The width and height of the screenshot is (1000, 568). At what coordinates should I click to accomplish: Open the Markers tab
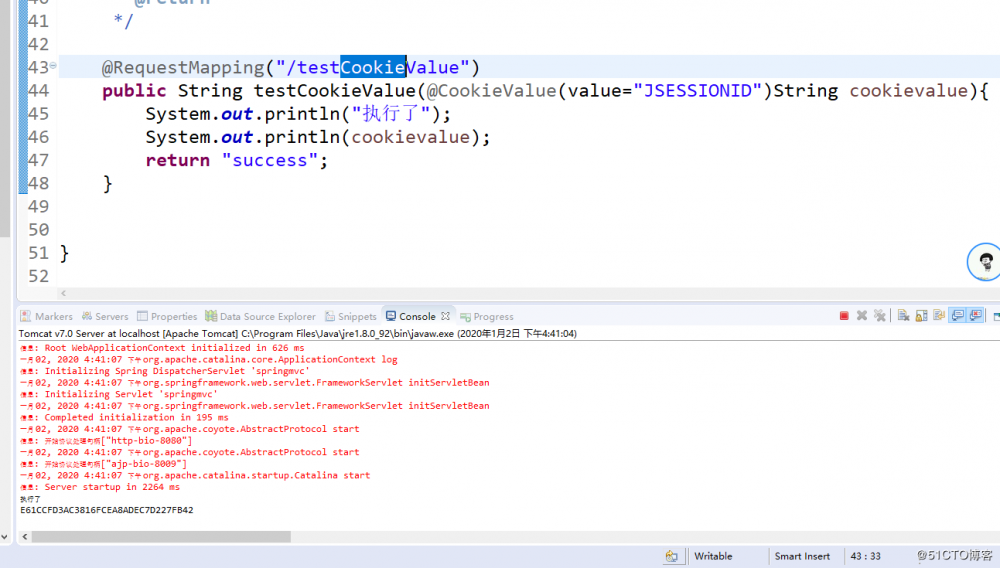tap(47, 316)
